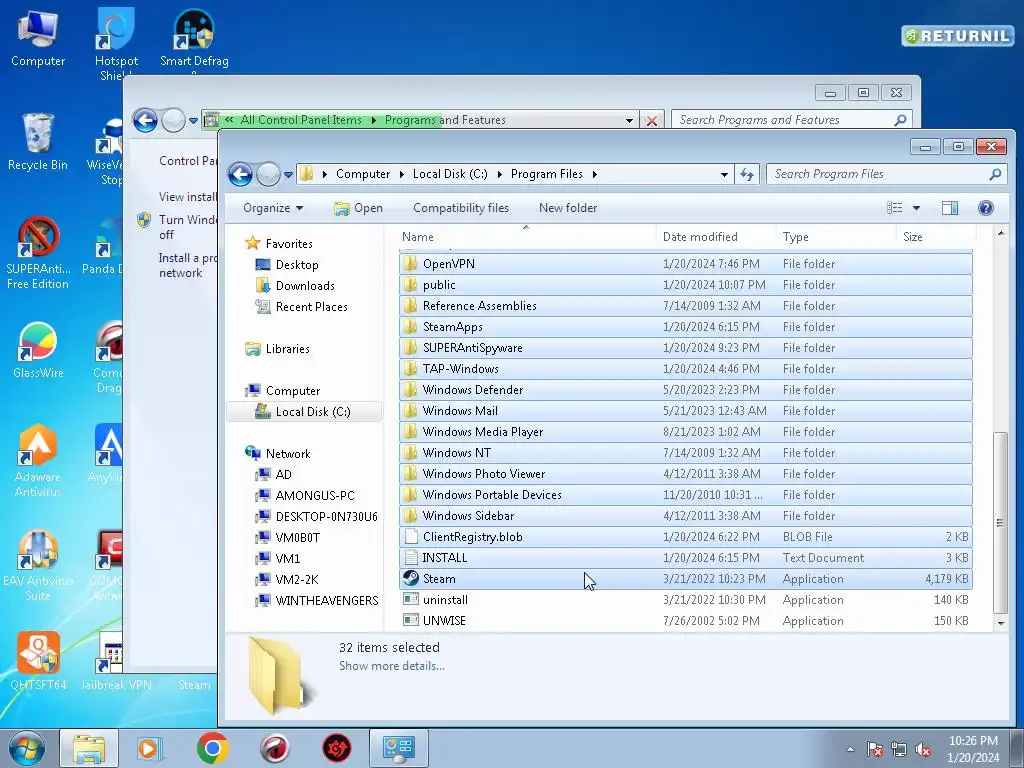The image size is (1024, 768).
Task: Click the Computer breadcrumb segment
Action: click(x=362, y=174)
